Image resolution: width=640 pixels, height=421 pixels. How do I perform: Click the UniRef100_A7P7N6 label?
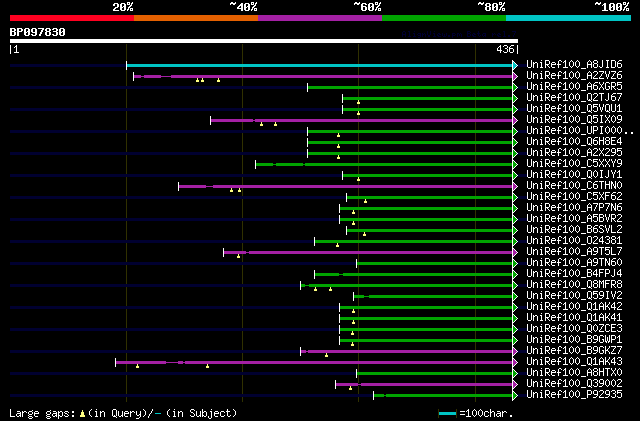pos(574,208)
